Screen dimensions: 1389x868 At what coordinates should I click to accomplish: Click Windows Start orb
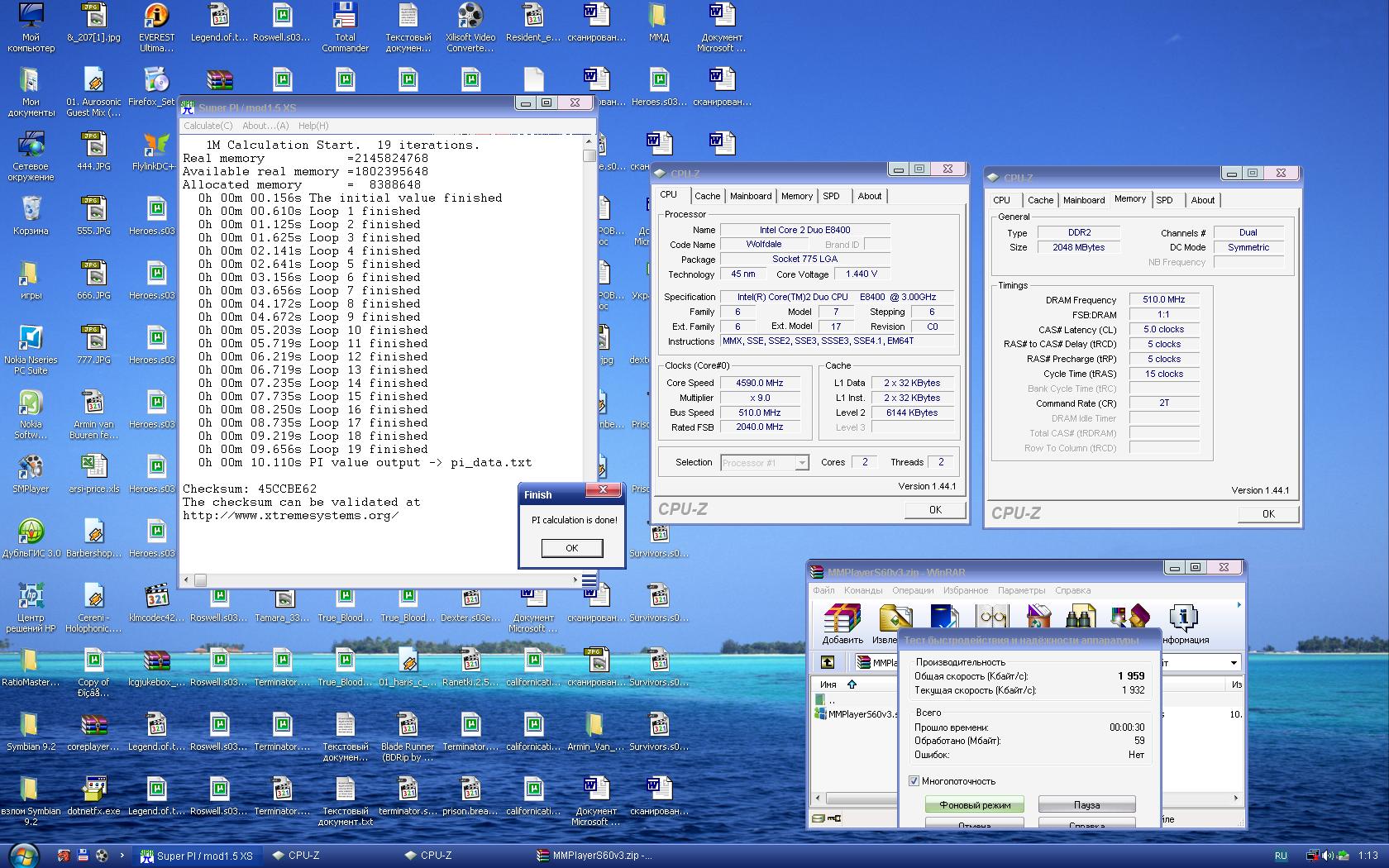(x=23, y=856)
